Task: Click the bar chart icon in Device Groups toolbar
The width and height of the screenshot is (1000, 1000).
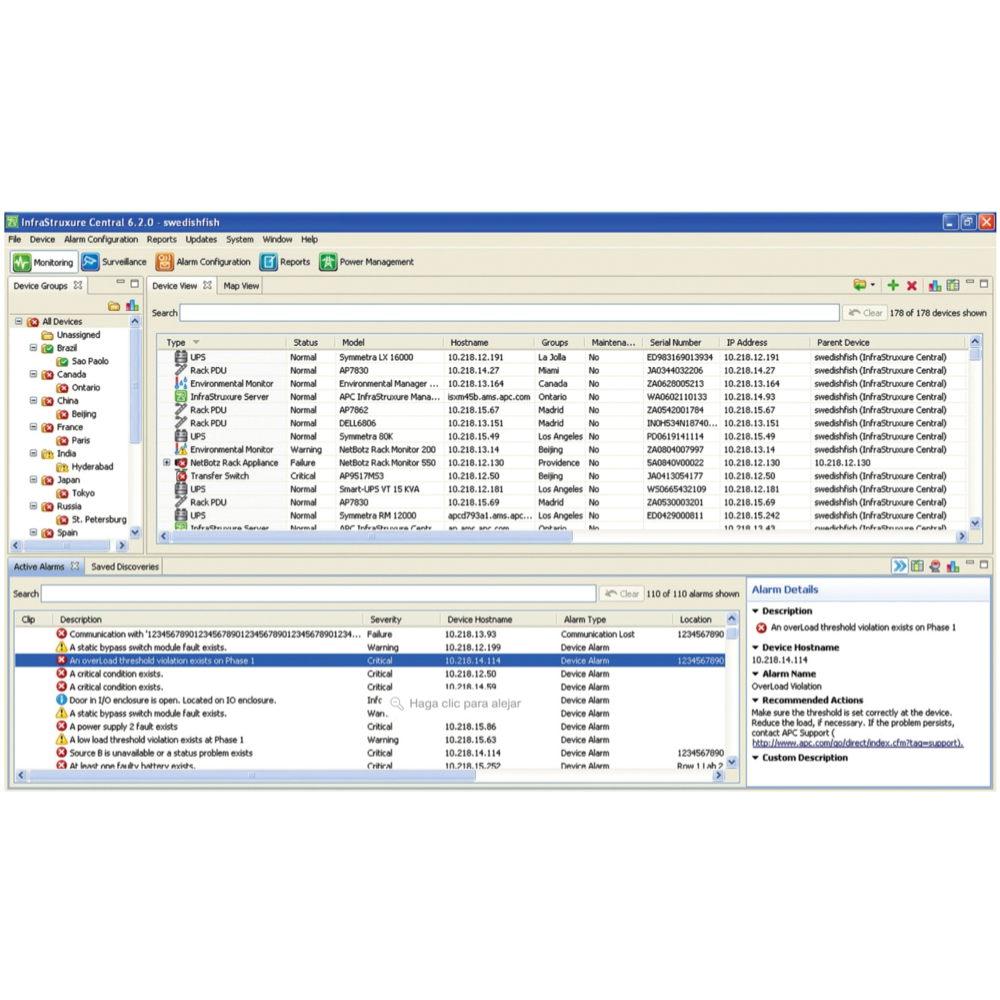Action: (132, 305)
